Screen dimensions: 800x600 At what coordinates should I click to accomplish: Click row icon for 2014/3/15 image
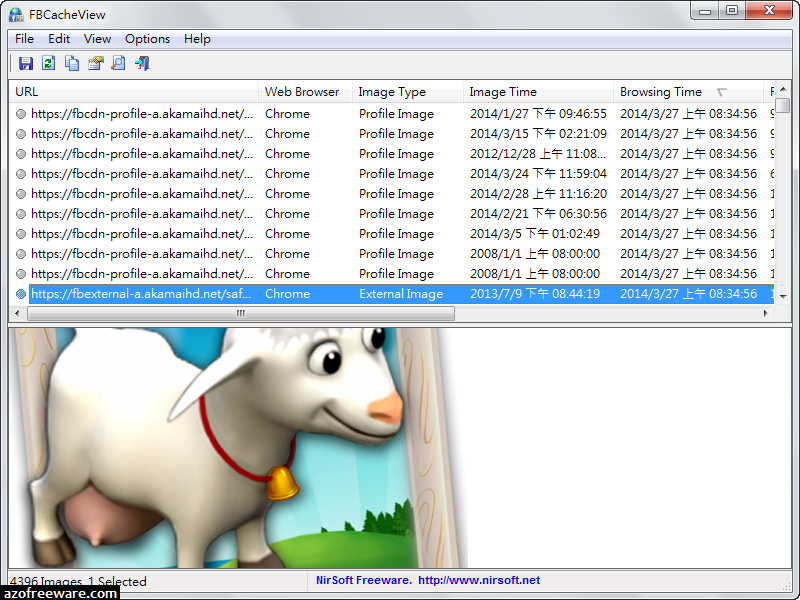pos(21,134)
